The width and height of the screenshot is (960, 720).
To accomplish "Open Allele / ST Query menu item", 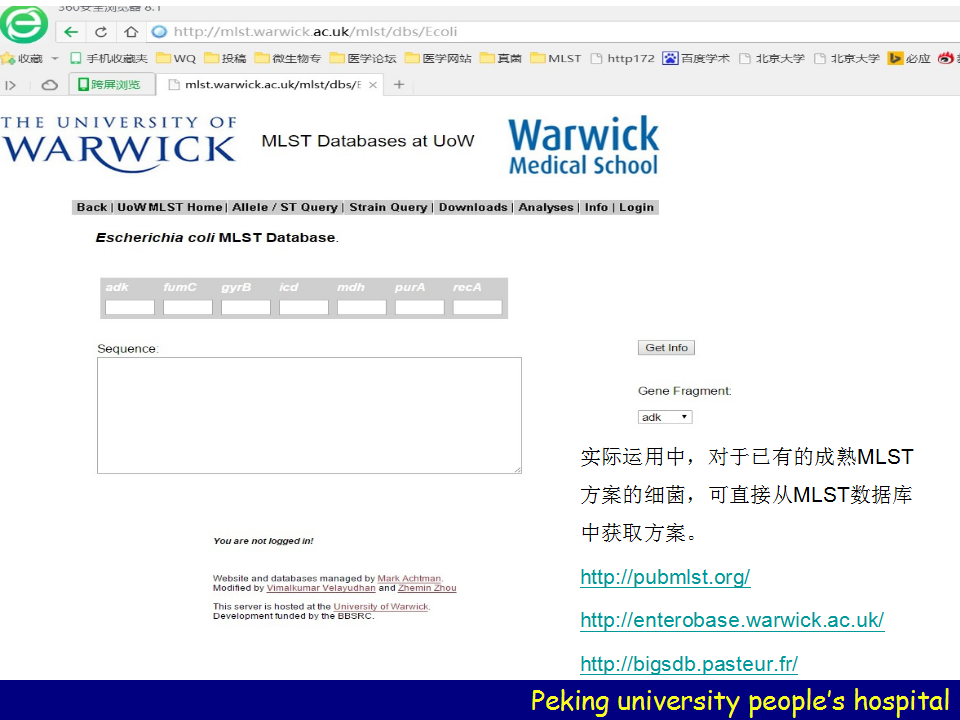I will pyautogui.click(x=285, y=208).
